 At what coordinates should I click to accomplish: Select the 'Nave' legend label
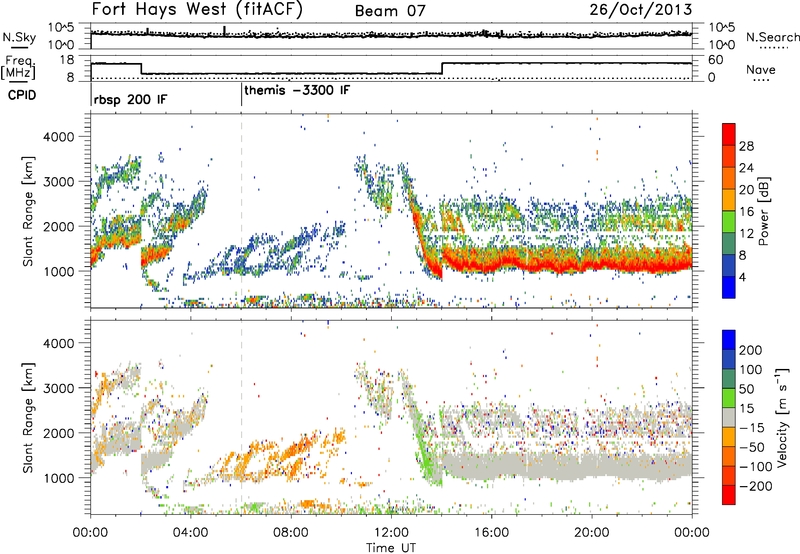tap(760, 69)
